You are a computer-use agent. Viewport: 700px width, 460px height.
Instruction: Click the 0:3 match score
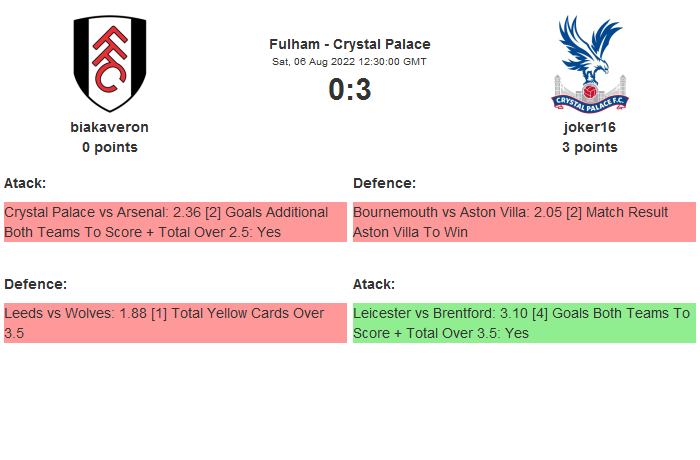(x=350, y=89)
